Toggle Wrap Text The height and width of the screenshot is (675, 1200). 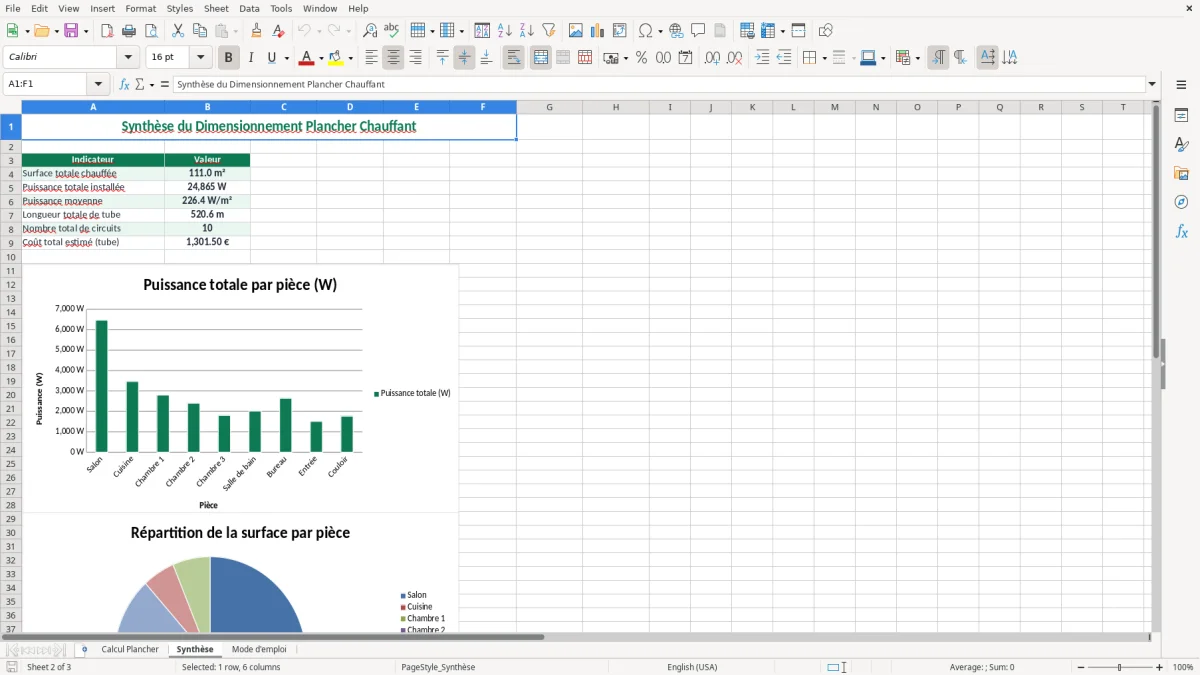tap(514, 58)
